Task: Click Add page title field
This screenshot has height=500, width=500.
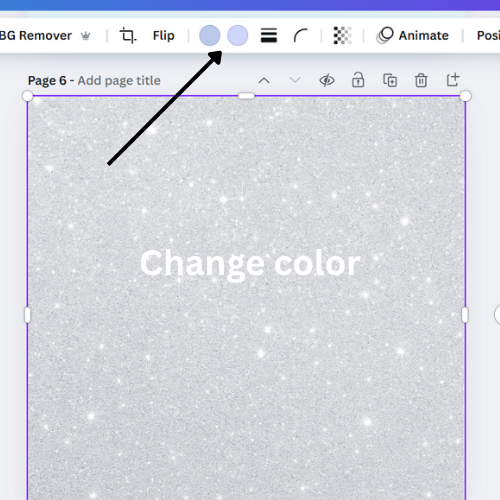Action: click(119, 81)
